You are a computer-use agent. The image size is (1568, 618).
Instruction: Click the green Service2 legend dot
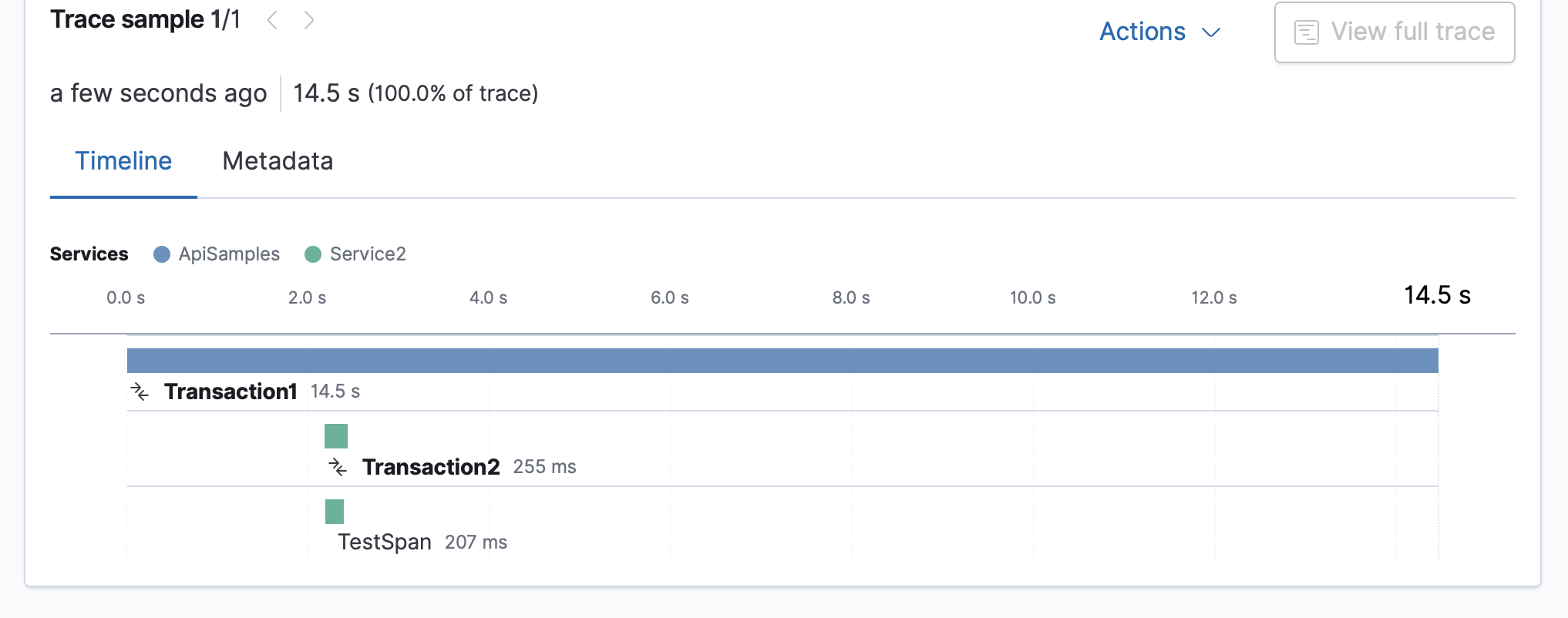pyautogui.click(x=313, y=254)
